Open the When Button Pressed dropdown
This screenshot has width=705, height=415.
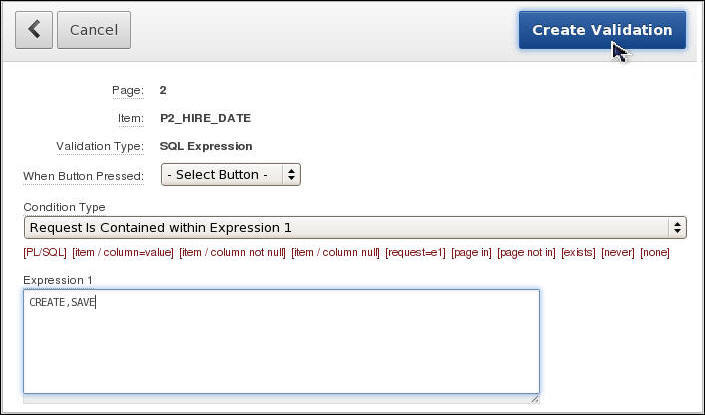(231, 175)
